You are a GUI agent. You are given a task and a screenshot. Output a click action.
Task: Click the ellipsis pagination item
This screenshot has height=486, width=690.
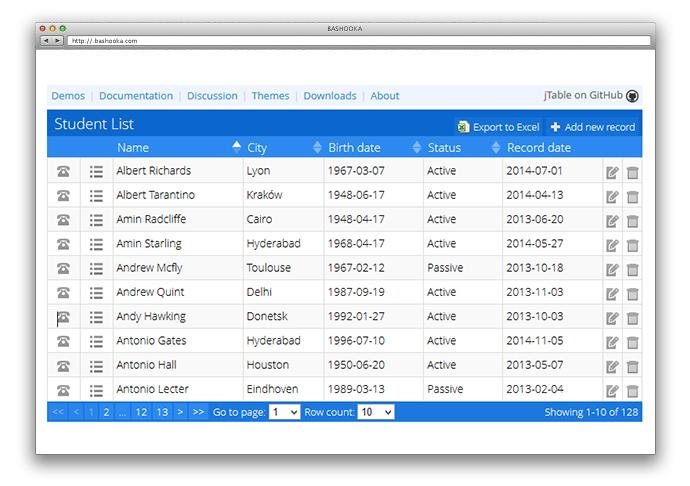122,412
